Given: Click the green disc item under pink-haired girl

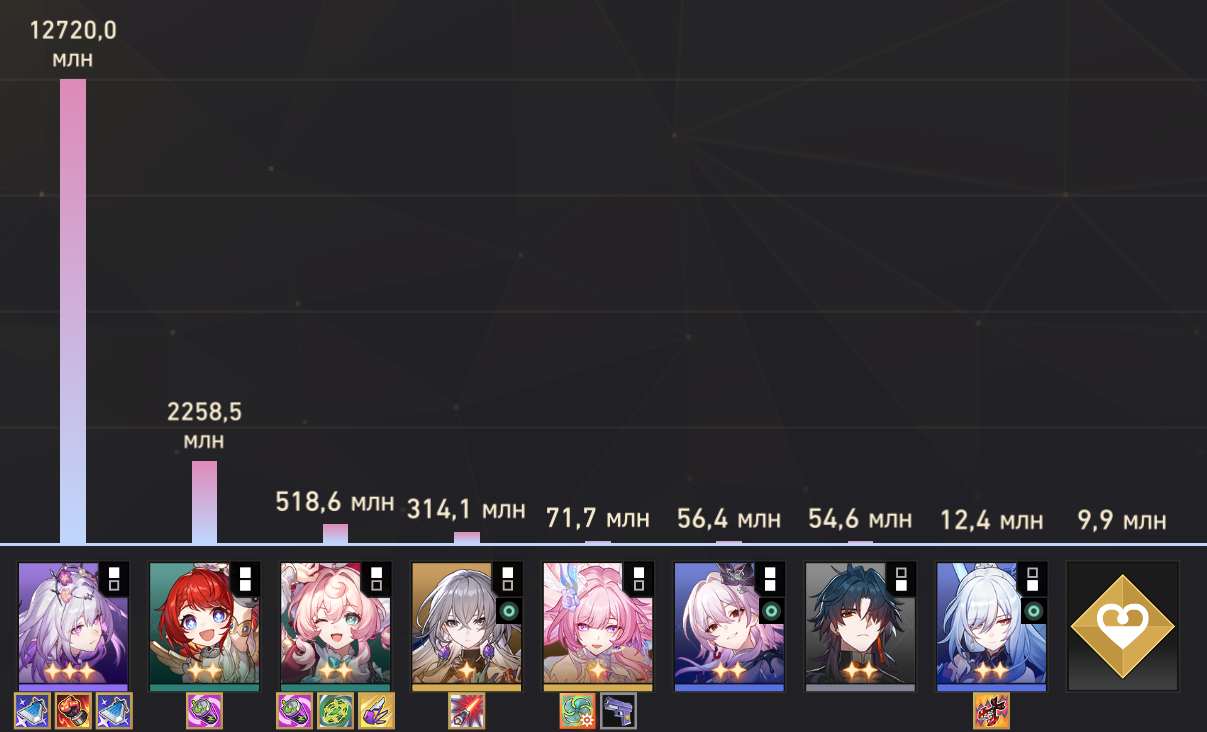Looking at the screenshot, I should 335,711.
